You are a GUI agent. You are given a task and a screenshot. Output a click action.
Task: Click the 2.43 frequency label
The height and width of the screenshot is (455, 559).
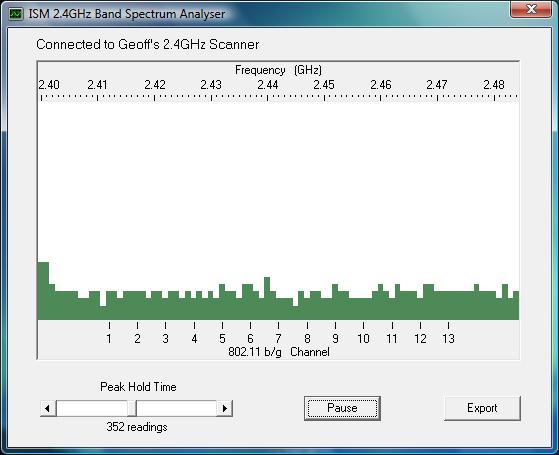pos(211,85)
